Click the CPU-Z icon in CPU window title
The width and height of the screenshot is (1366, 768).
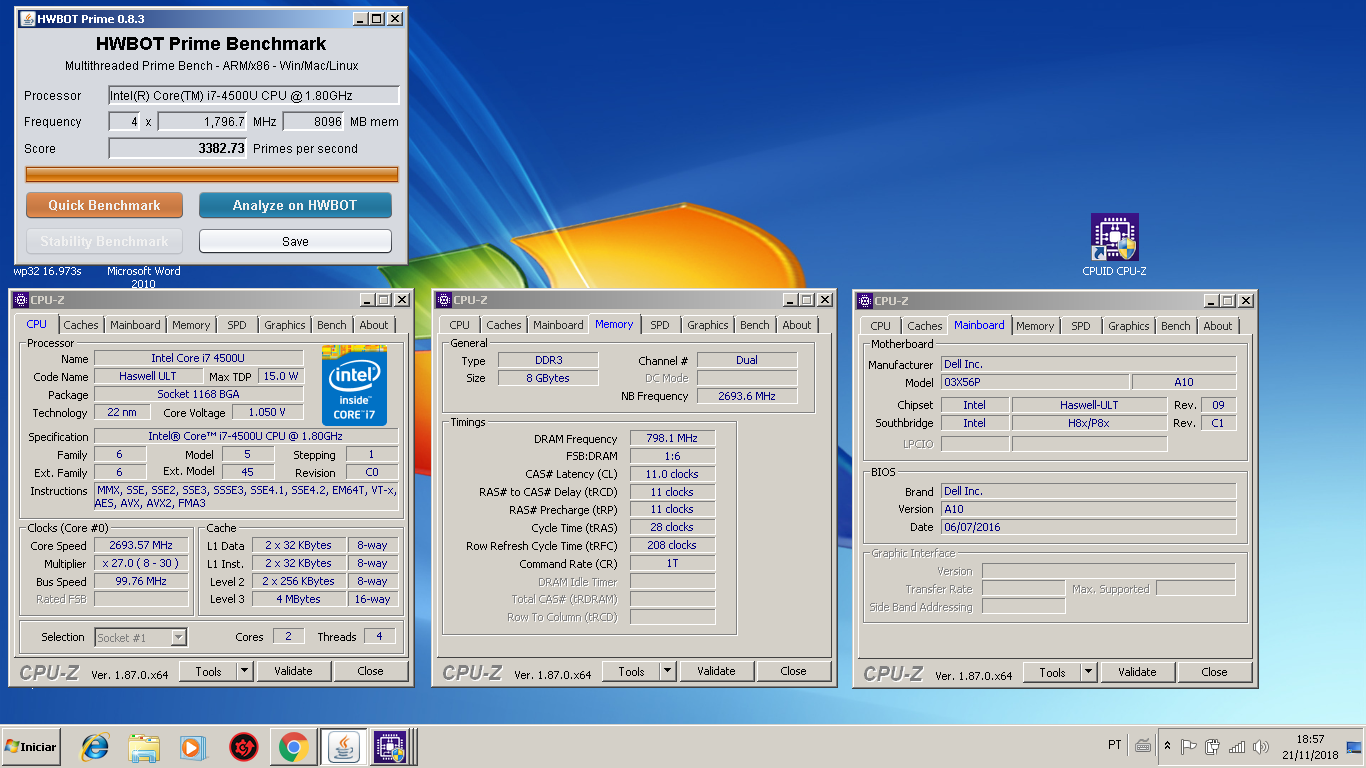click(21, 300)
